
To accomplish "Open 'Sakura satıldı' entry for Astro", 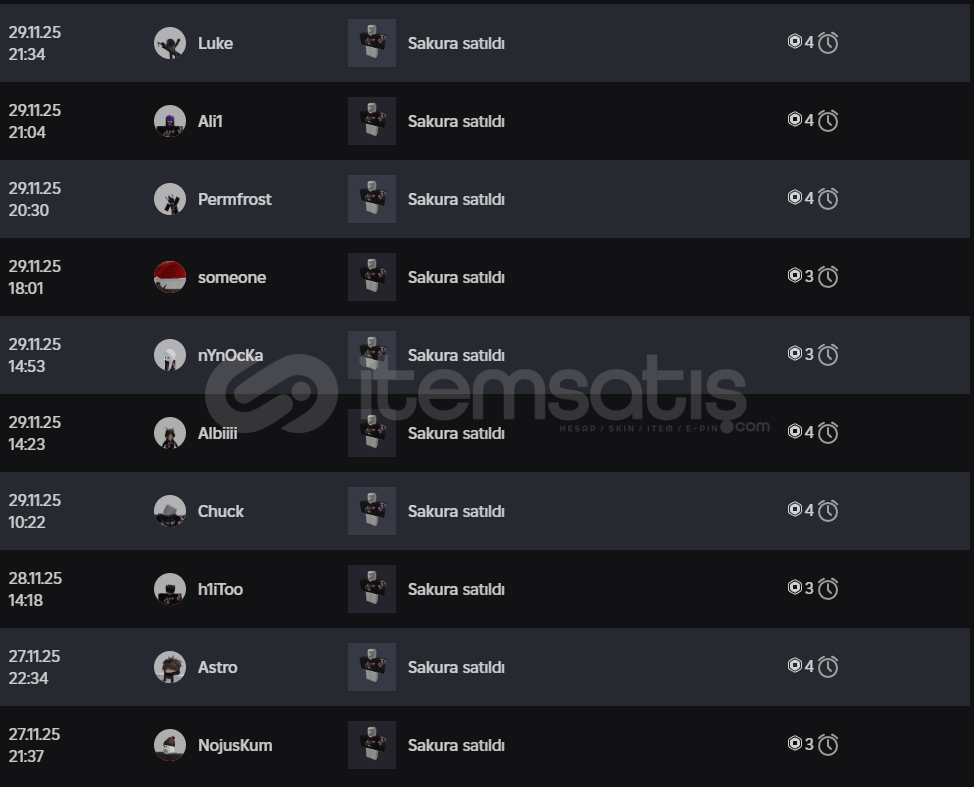I will tap(456, 667).
